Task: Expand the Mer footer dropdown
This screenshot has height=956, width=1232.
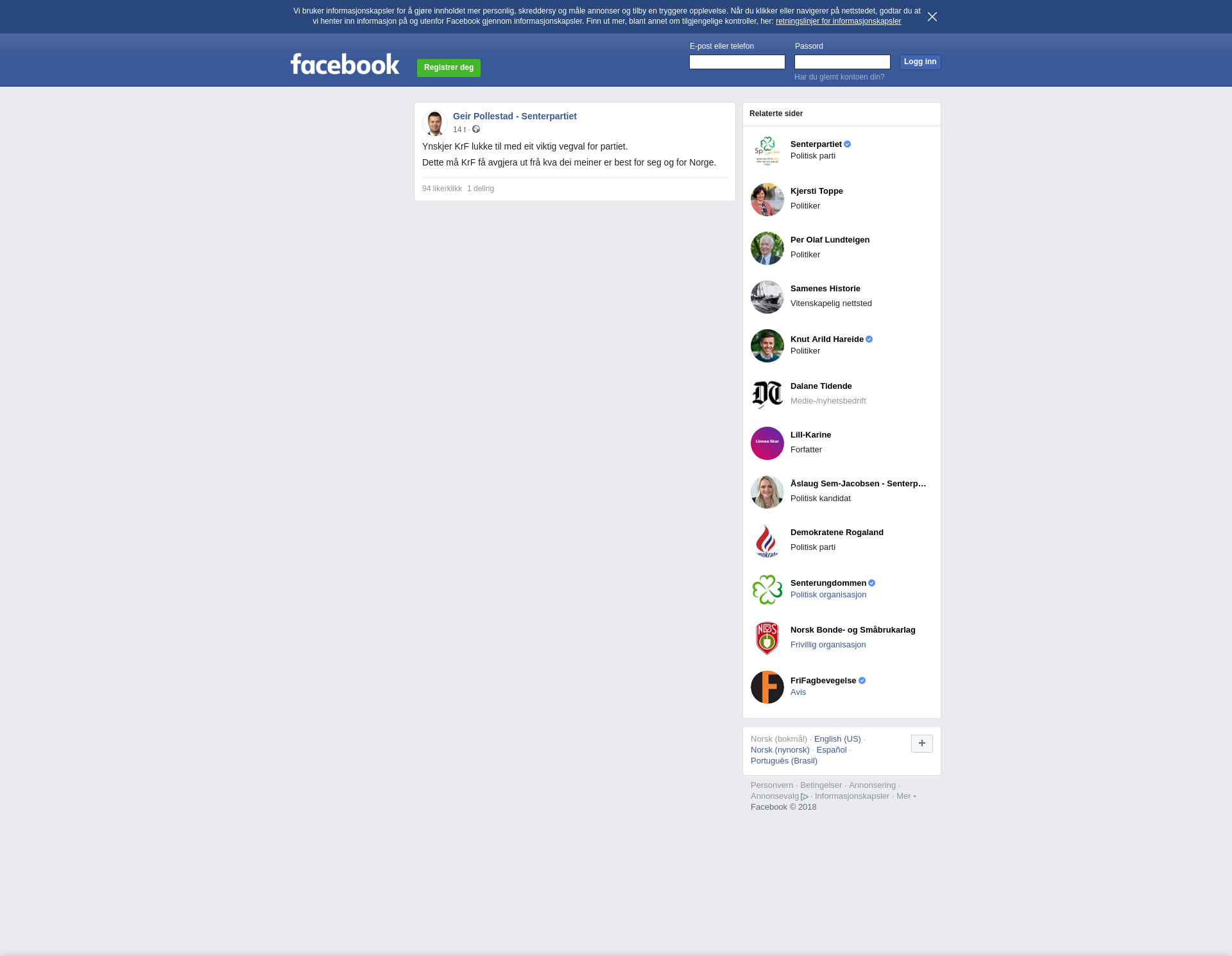Action: (906, 796)
